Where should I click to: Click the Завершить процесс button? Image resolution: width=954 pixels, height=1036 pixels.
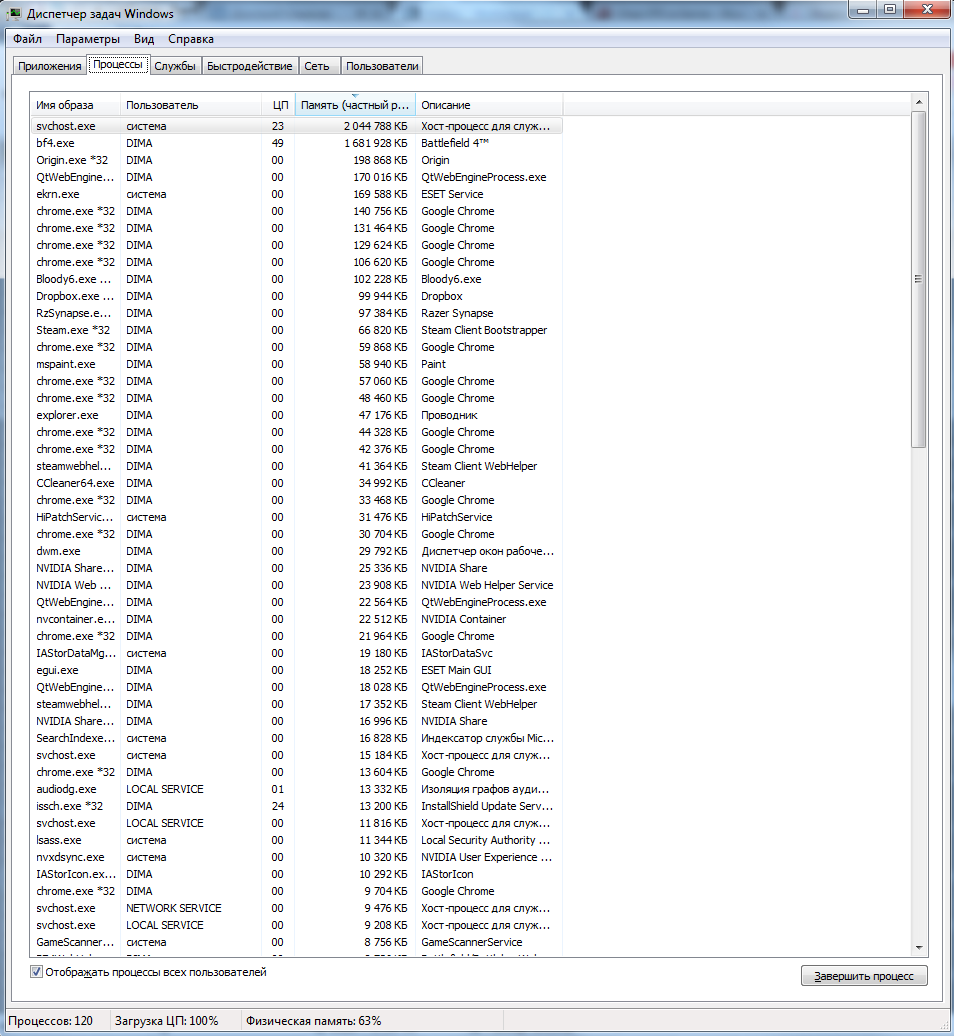tap(864, 976)
